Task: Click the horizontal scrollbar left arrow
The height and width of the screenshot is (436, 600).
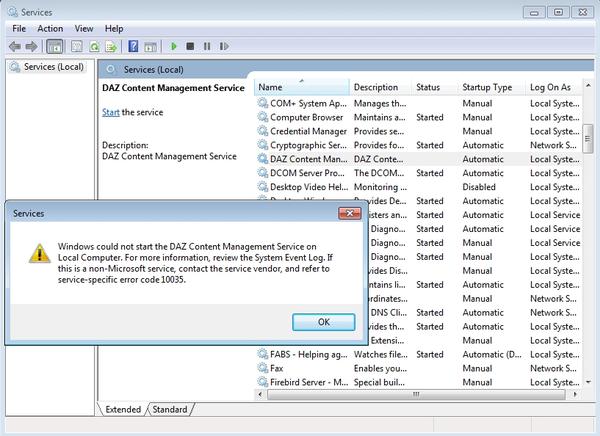Action: point(260,394)
